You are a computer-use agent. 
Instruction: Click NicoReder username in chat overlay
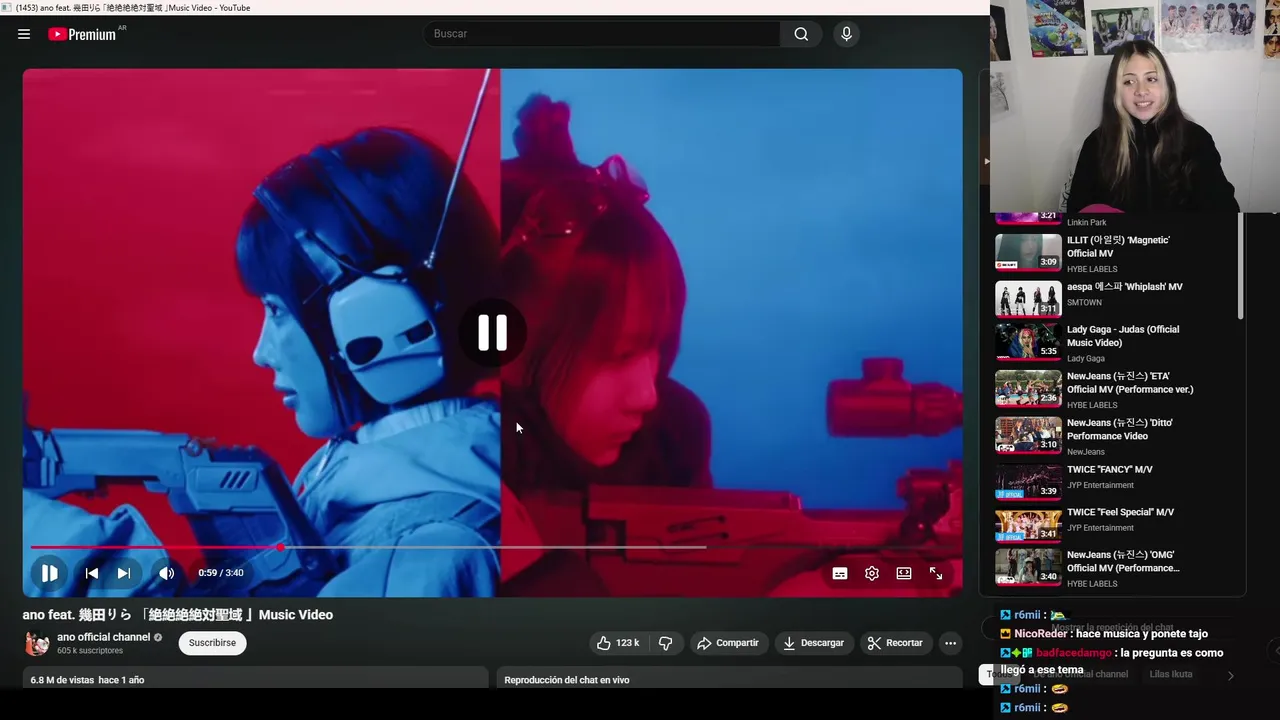(1041, 634)
